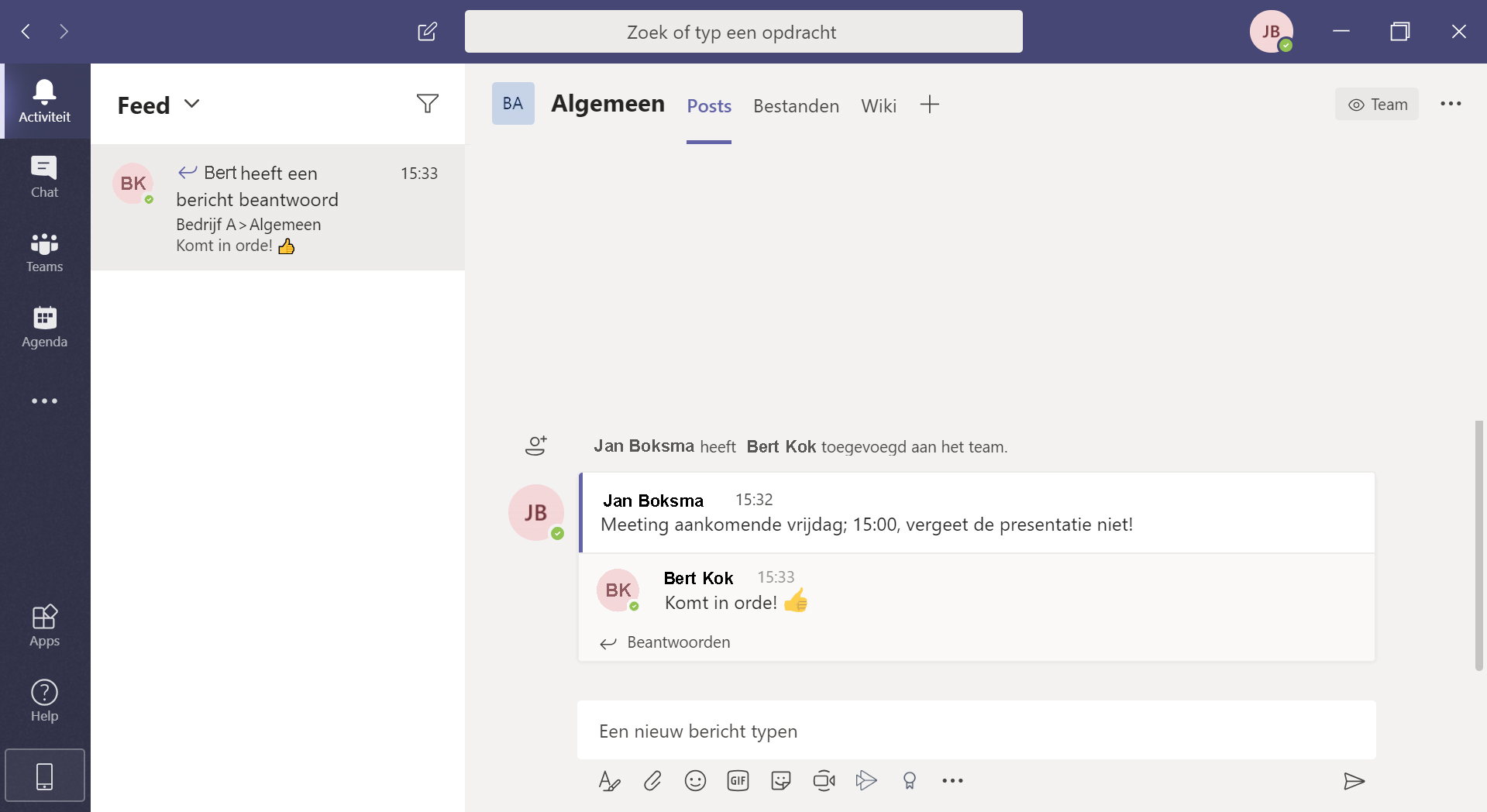This screenshot has height=812, width=1487.
Task: Click the download mobile app icon
Action: click(x=45, y=776)
